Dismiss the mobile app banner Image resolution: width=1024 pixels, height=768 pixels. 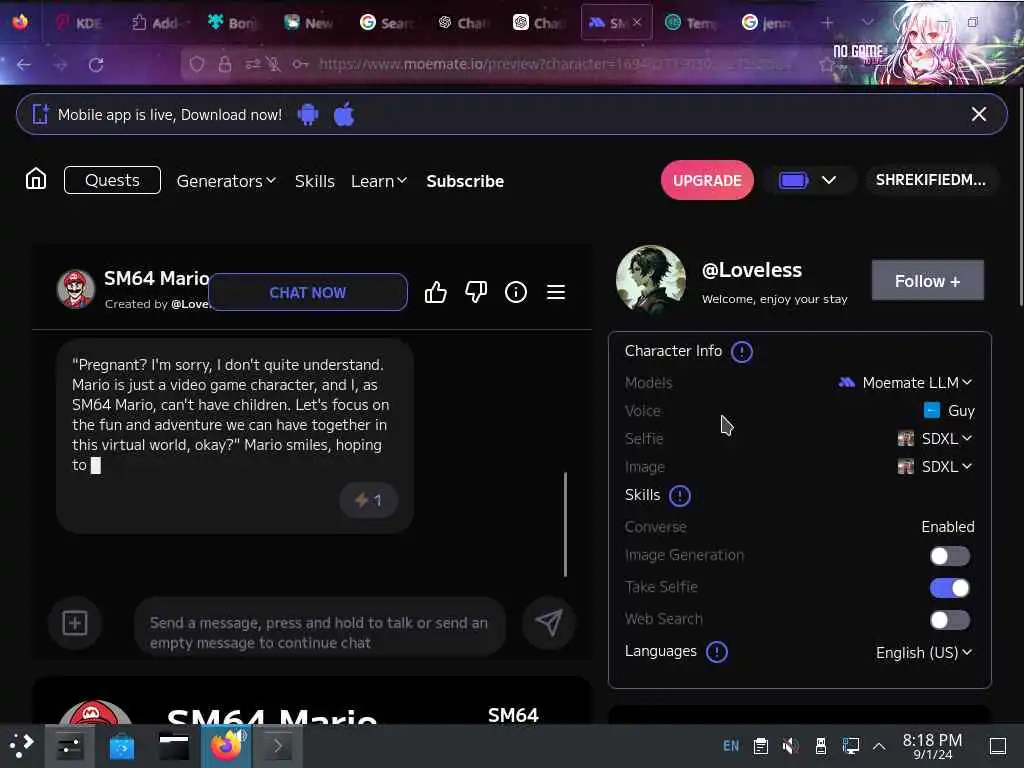pyautogui.click(x=978, y=114)
